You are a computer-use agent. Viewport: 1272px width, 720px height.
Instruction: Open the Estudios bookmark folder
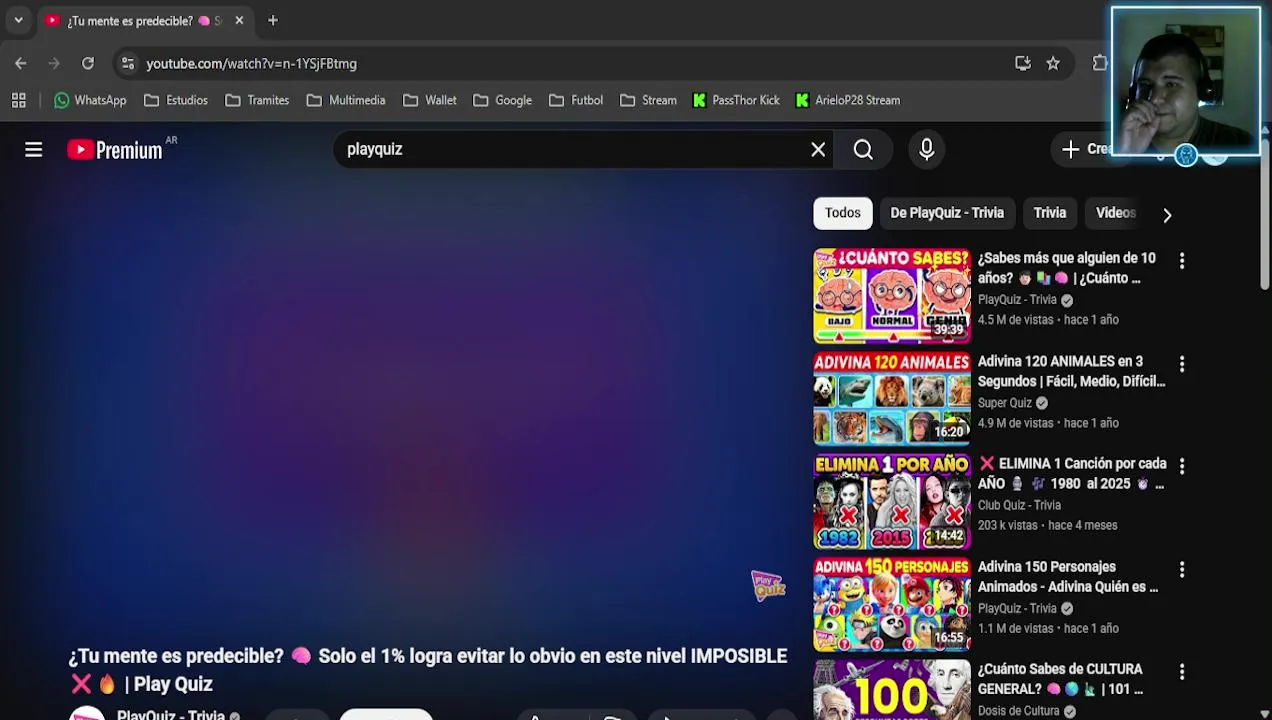[x=176, y=100]
